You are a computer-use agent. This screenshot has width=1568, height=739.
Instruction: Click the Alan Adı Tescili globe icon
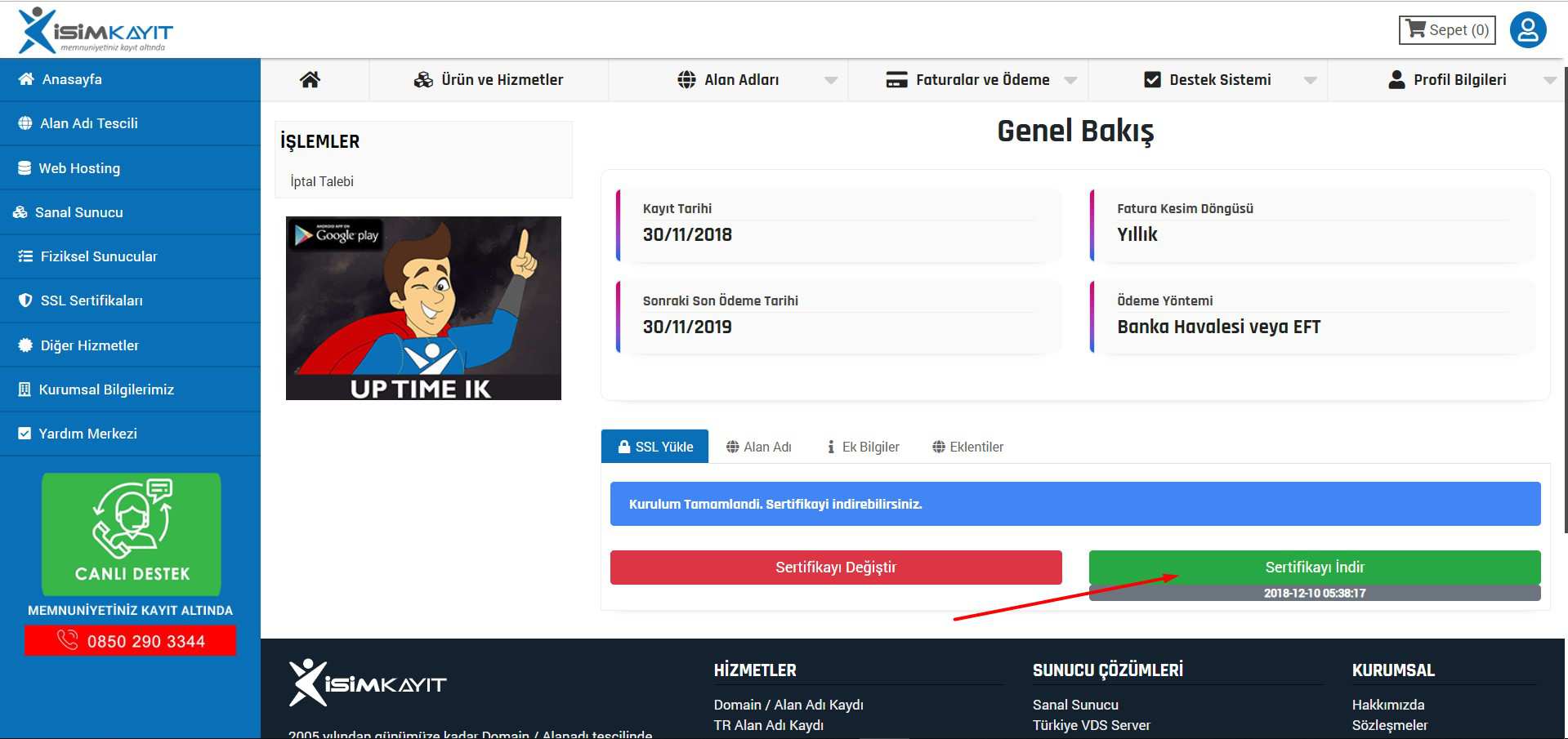pos(25,123)
